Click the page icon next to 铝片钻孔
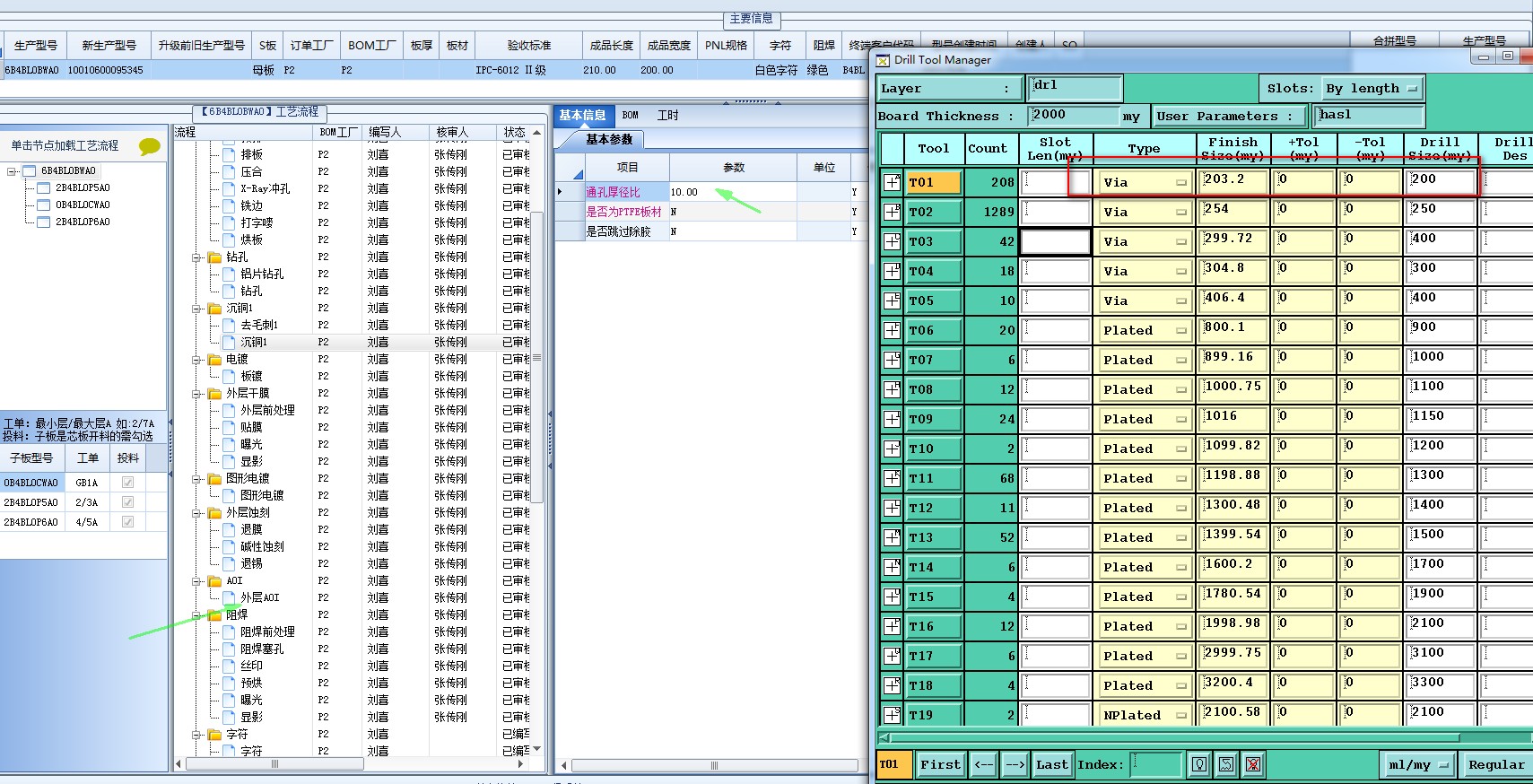This screenshot has height=784, width=1533. click(x=229, y=274)
